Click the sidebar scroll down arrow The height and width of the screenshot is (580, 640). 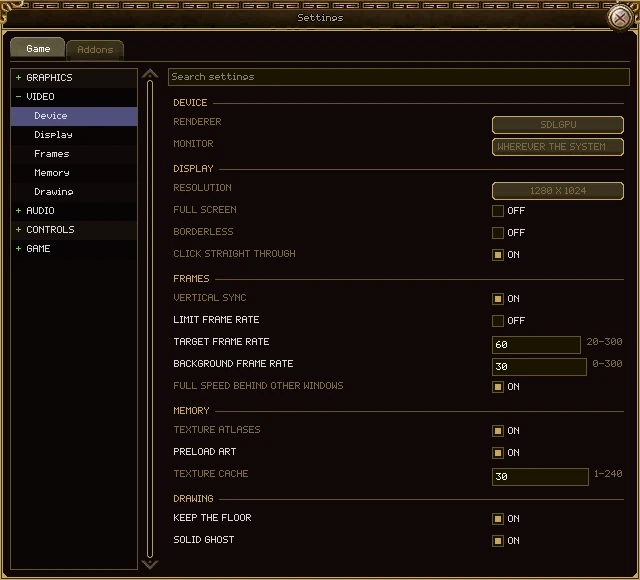(x=150, y=564)
